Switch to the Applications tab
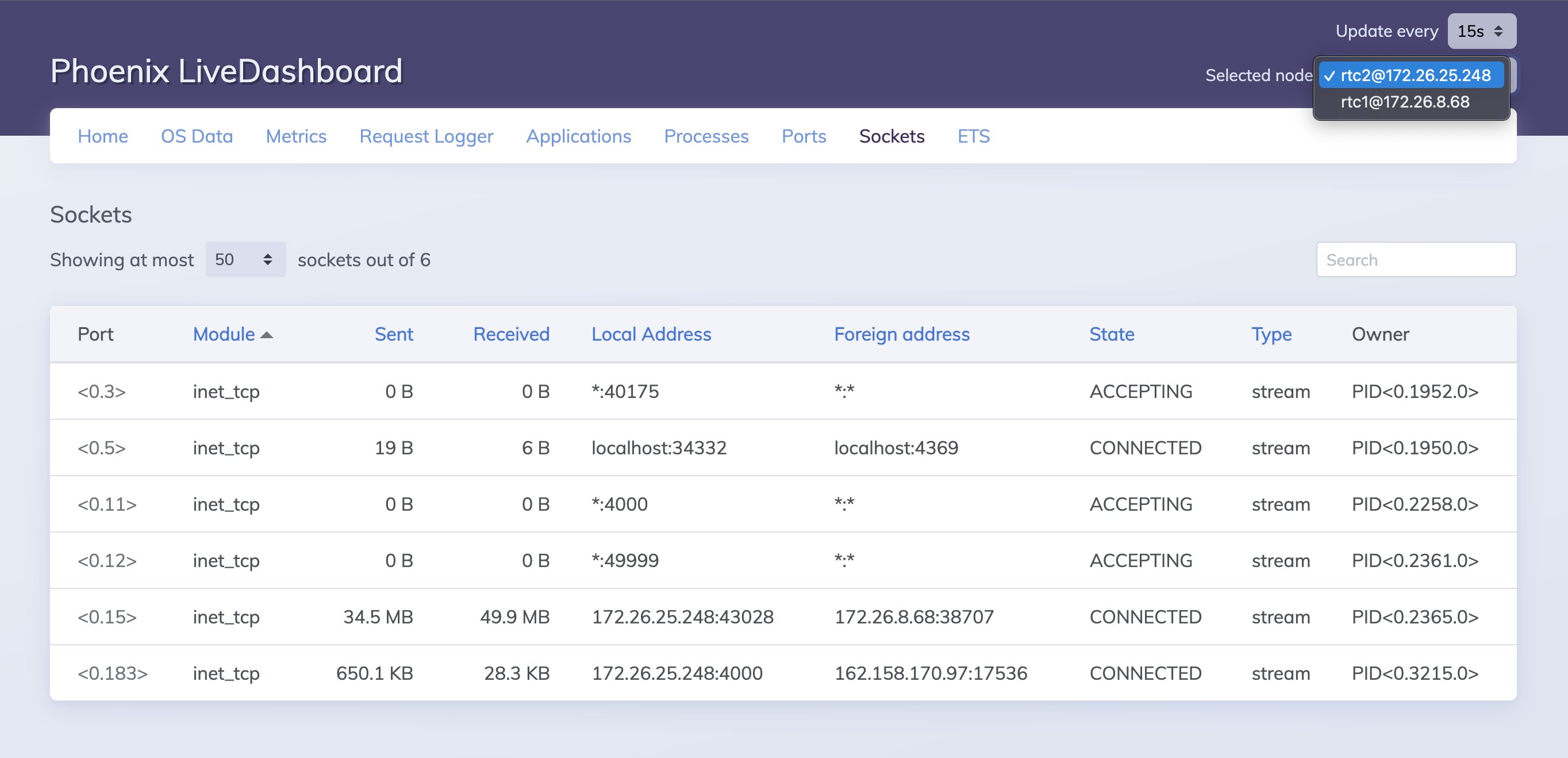The height and width of the screenshot is (758, 1568). tap(578, 136)
